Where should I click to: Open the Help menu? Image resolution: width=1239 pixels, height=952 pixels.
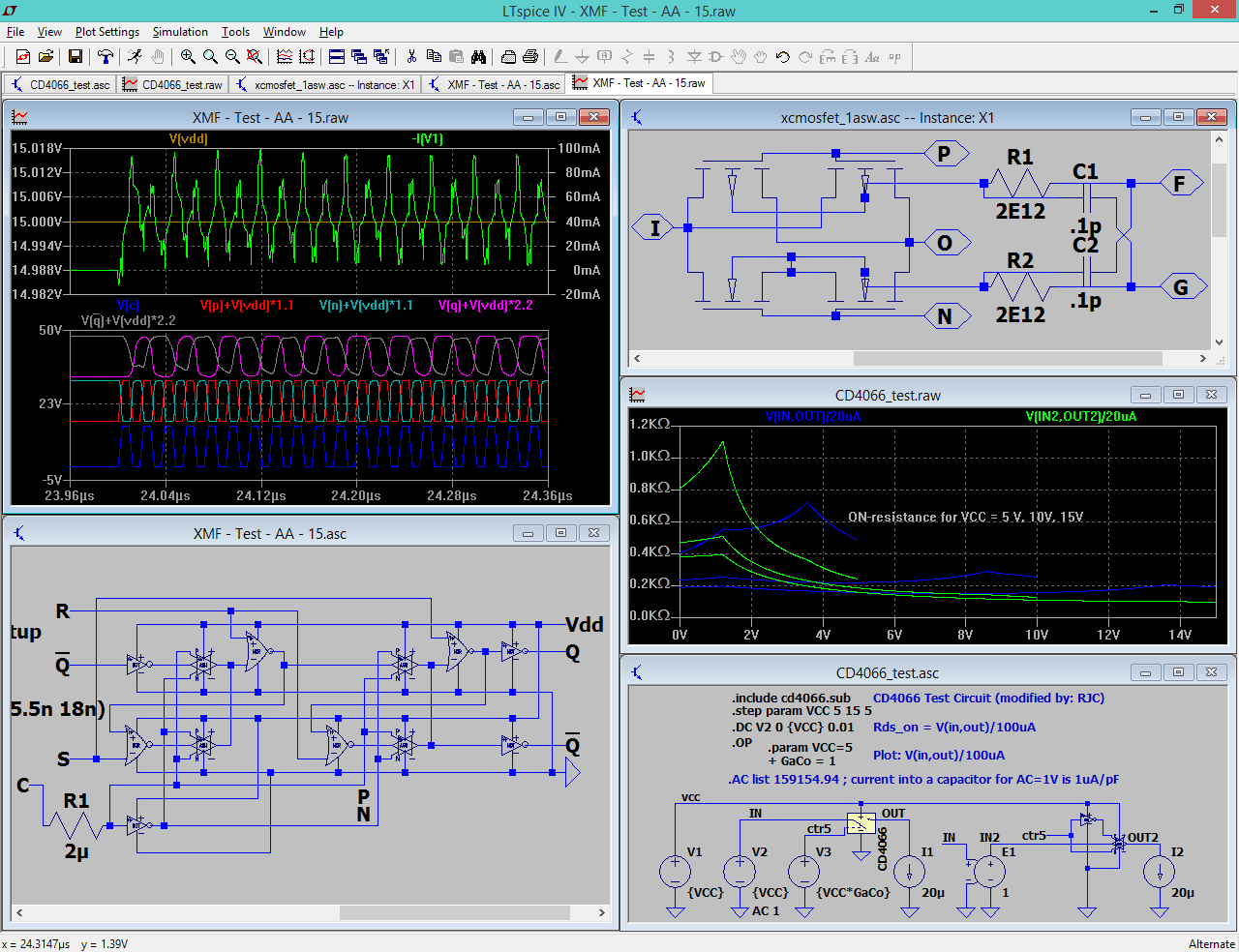331,32
